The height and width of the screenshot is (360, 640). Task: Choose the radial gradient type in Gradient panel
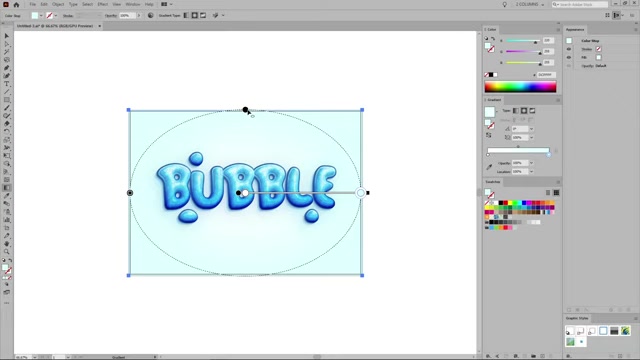click(524, 111)
